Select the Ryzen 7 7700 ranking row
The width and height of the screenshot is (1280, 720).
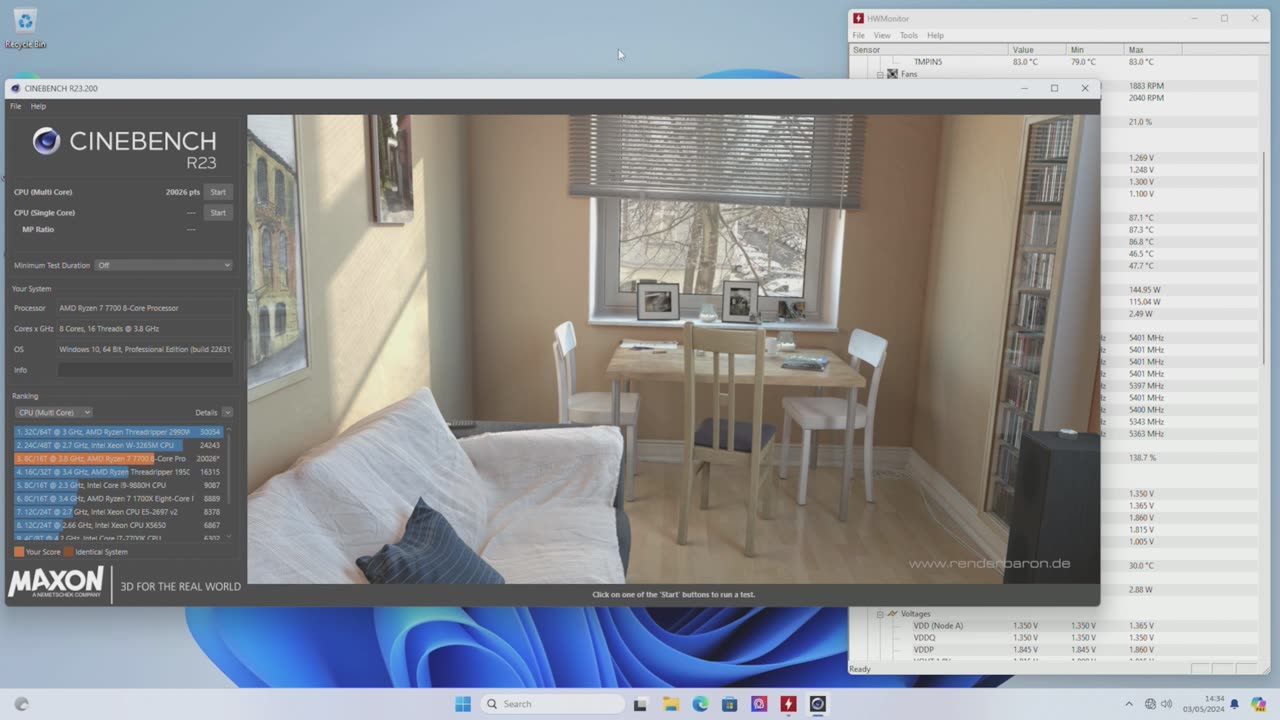tap(118, 458)
